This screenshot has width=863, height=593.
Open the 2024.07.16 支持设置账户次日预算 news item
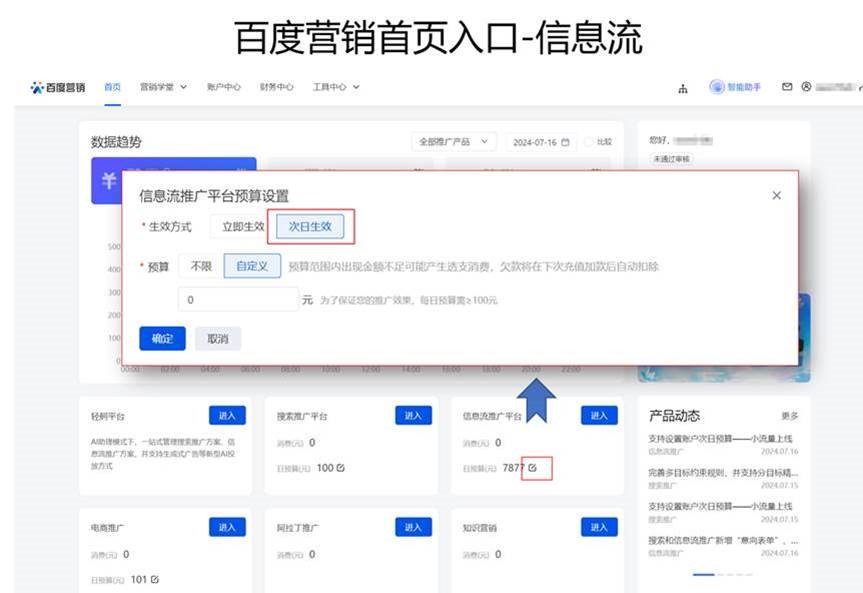tap(723, 444)
